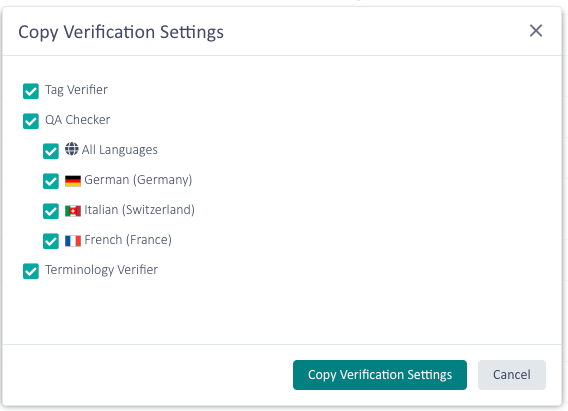Click the German flag icon
The height and width of the screenshot is (411, 568).
click(73, 181)
